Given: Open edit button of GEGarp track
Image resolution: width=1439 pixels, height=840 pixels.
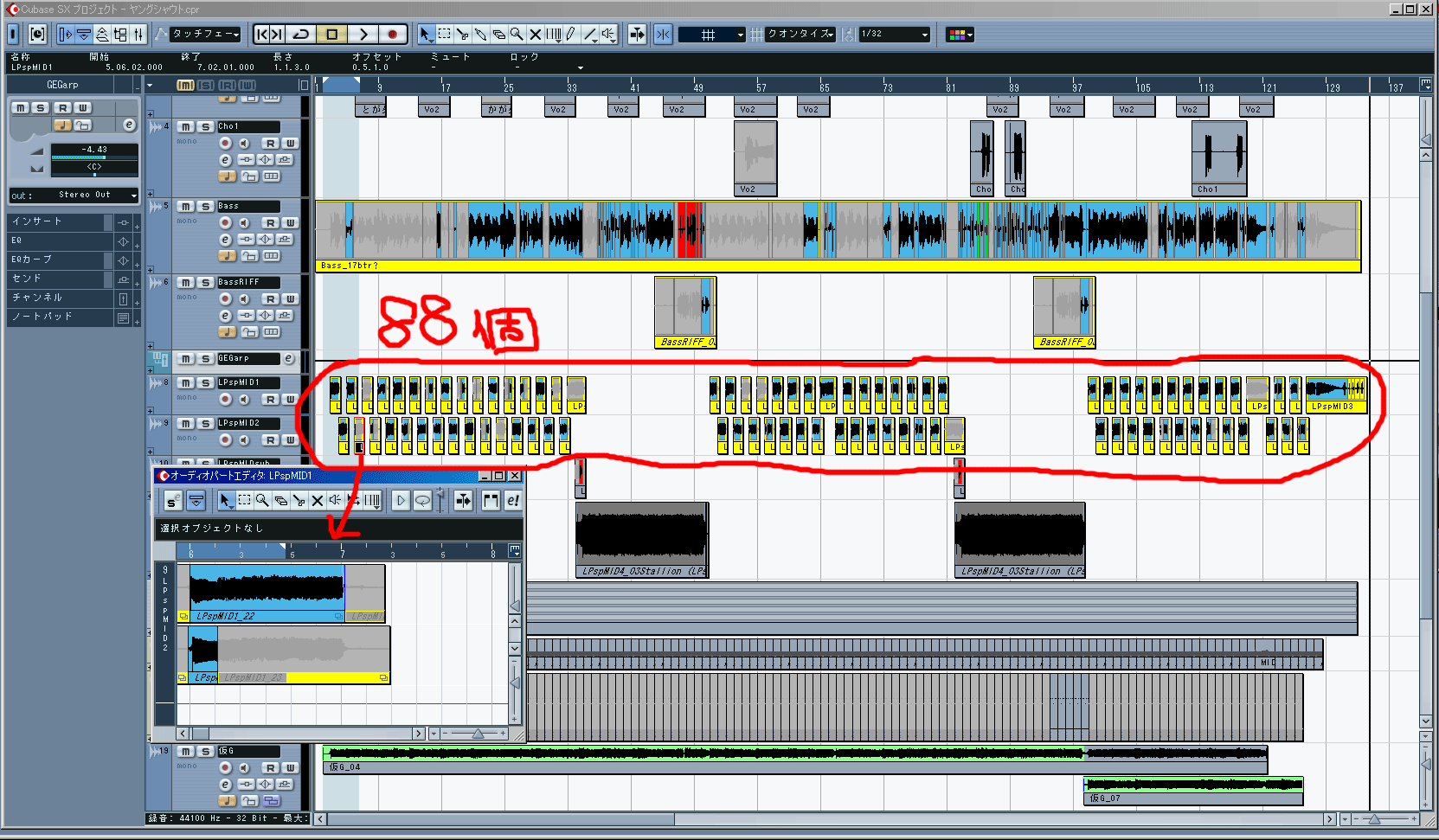Looking at the screenshot, I should pos(289,359).
